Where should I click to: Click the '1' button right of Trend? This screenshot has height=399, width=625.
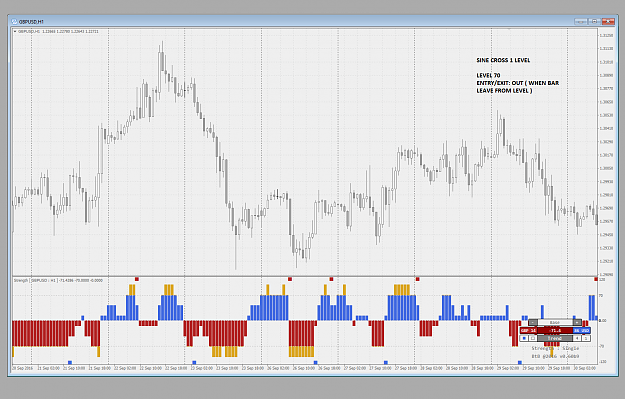586,338
